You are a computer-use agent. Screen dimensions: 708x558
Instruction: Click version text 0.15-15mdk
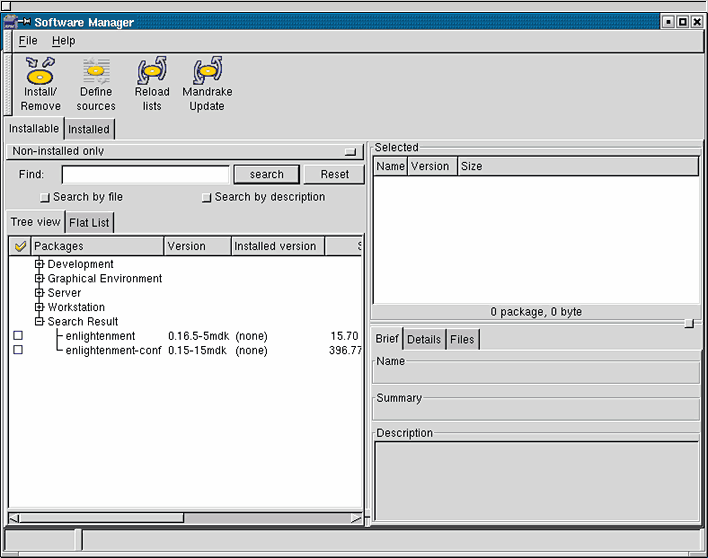[x=197, y=350]
